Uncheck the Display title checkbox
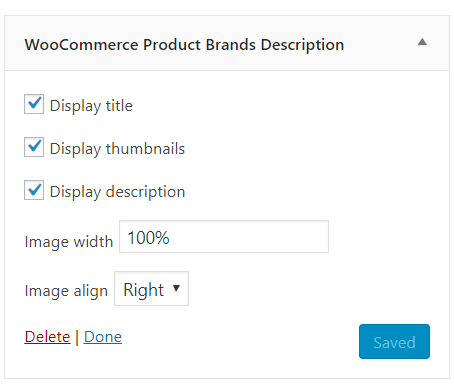Image resolution: width=454 pixels, height=392 pixels. click(x=34, y=104)
